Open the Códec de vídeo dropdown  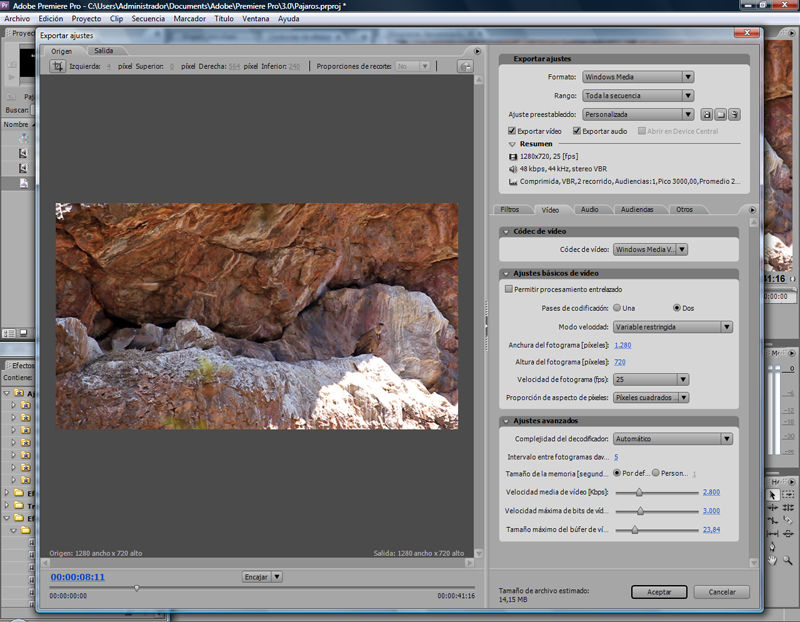(x=651, y=250)
